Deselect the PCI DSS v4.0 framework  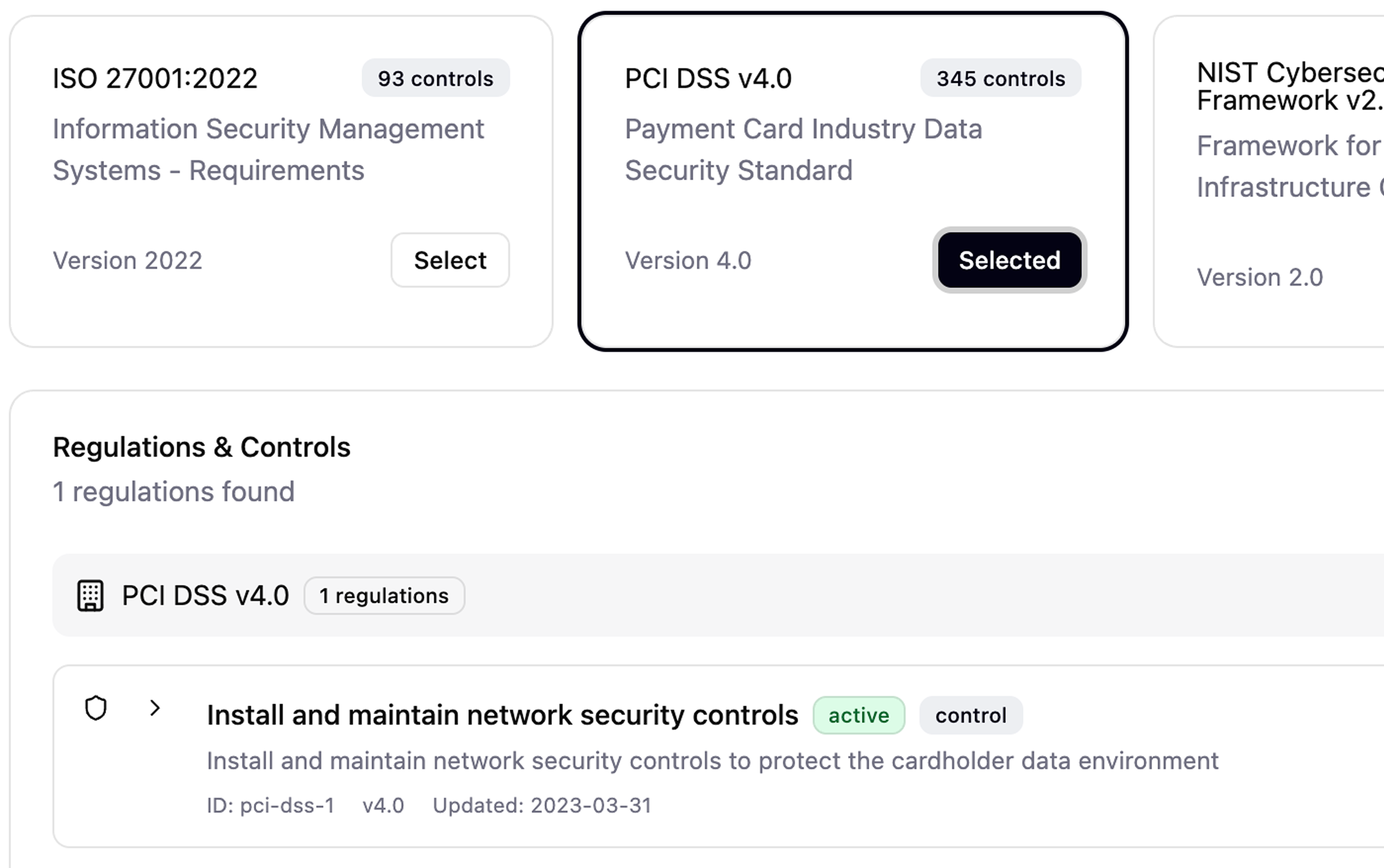coord(1009,260)
